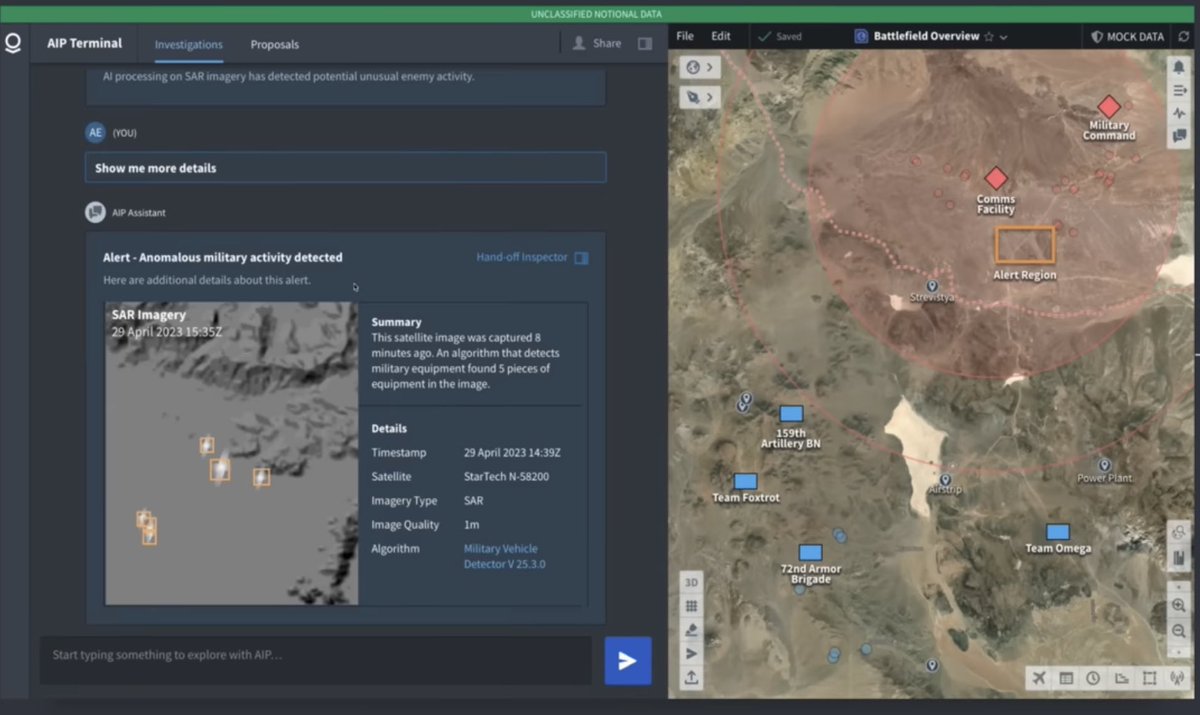Toggle the side panel icon next to Share

[x=645, y=44]
